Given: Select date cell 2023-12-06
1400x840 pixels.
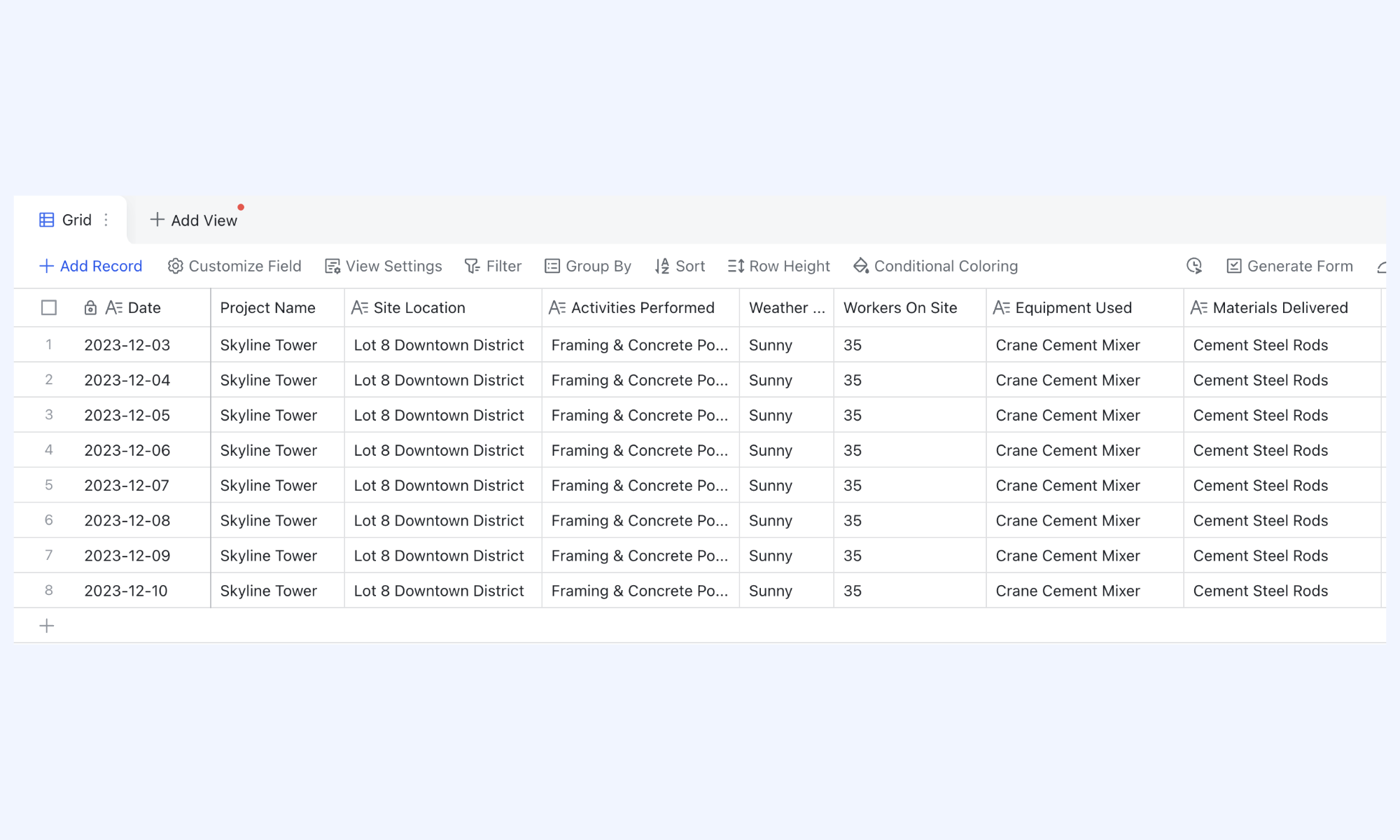Looking at the screenshot, I should (143, 450).
